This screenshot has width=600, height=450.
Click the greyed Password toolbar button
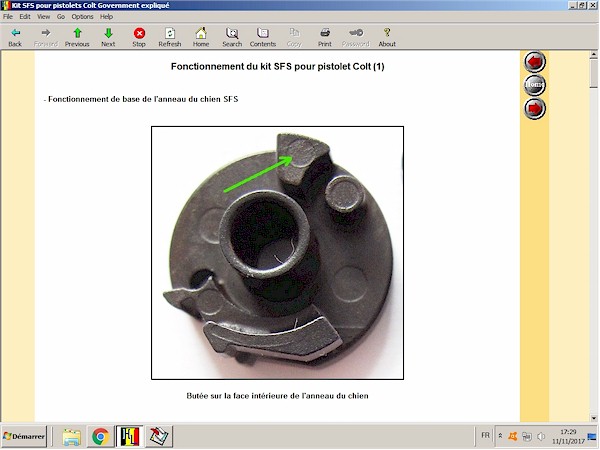click(x=355, y=37)
